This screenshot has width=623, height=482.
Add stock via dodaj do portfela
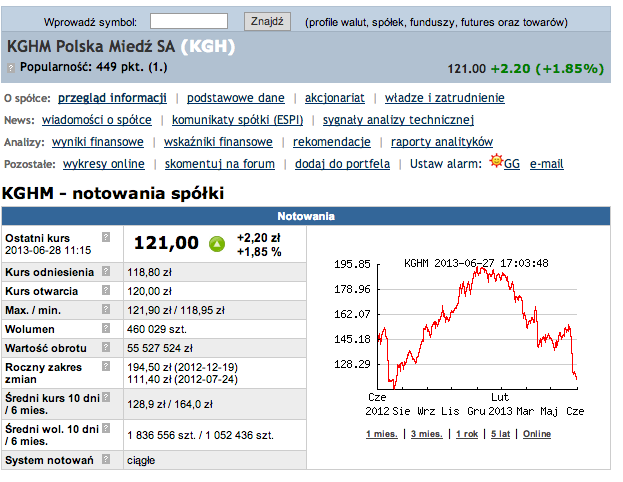pos(343,164)
